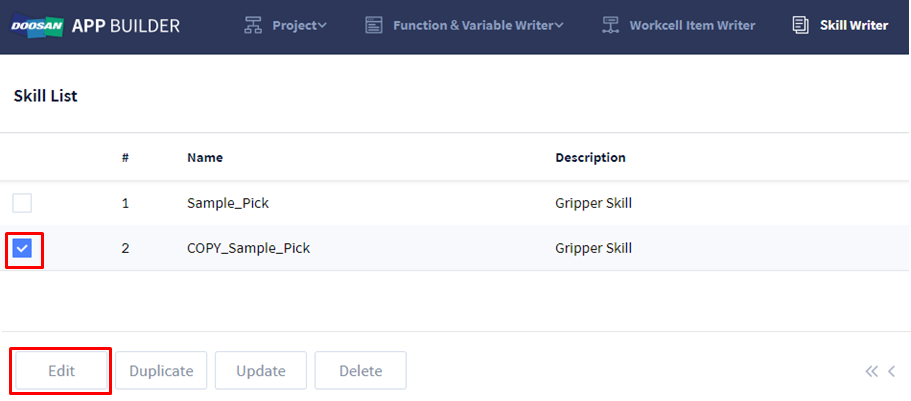This screenshot has height=401, width=911.
Task: Click the Skill Writer document icon
Action: [x=800, y=26]
